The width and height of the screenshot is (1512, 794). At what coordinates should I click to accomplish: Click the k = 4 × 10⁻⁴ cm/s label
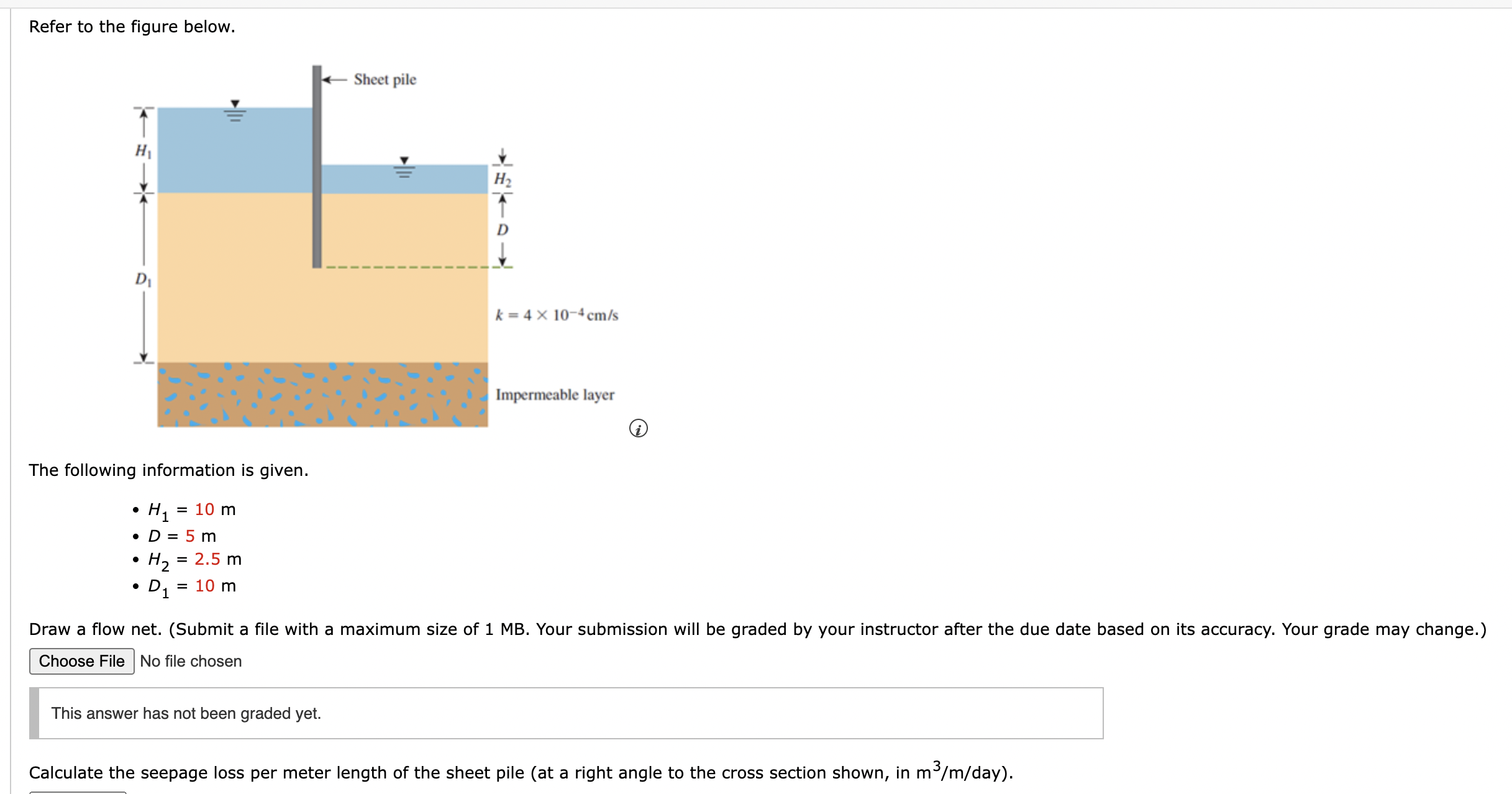point(556,314)
